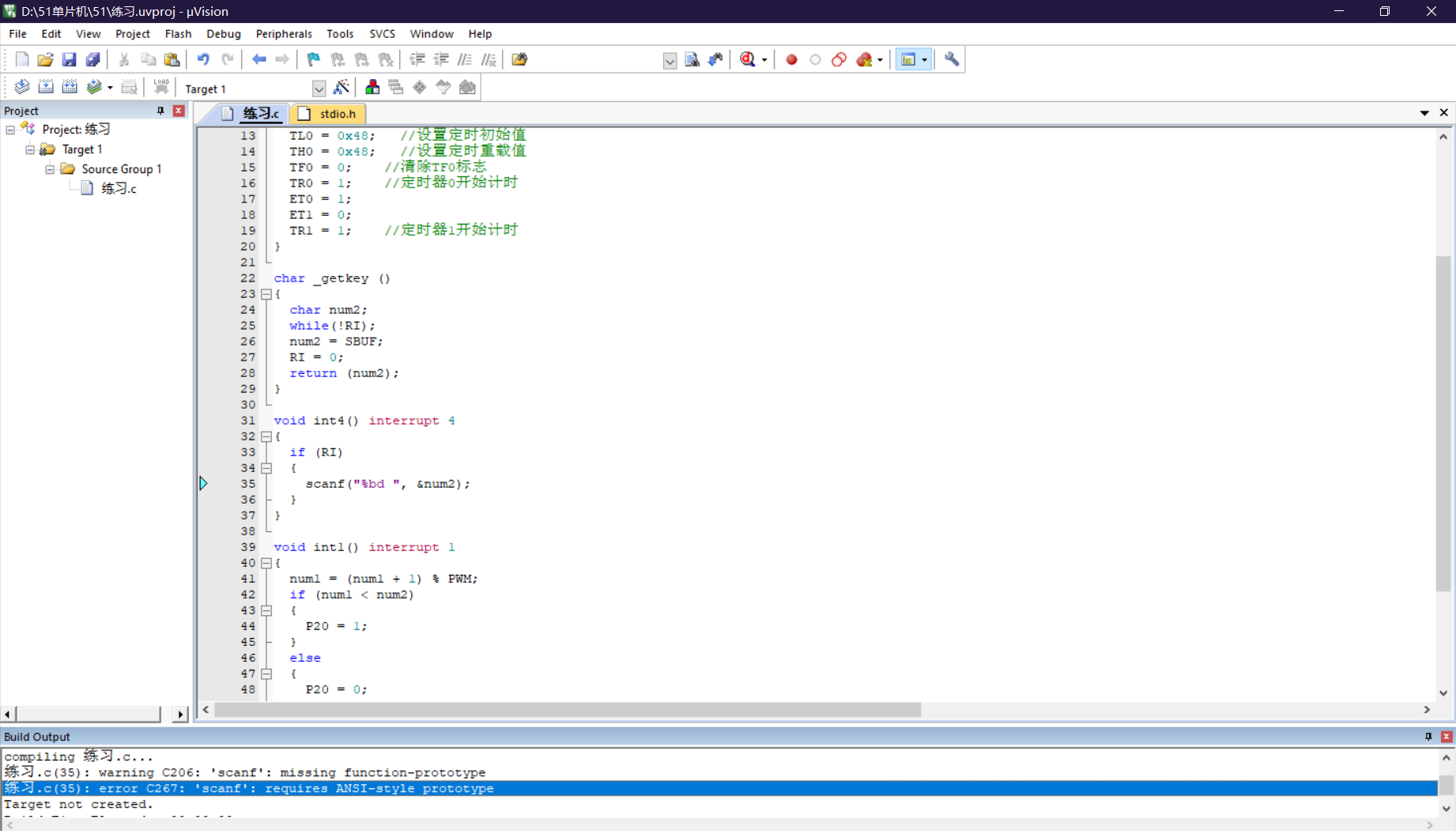Fold the code block at line 40
Image resolution: width=1456 pixels, height=831 pixels.
(266, 563)
